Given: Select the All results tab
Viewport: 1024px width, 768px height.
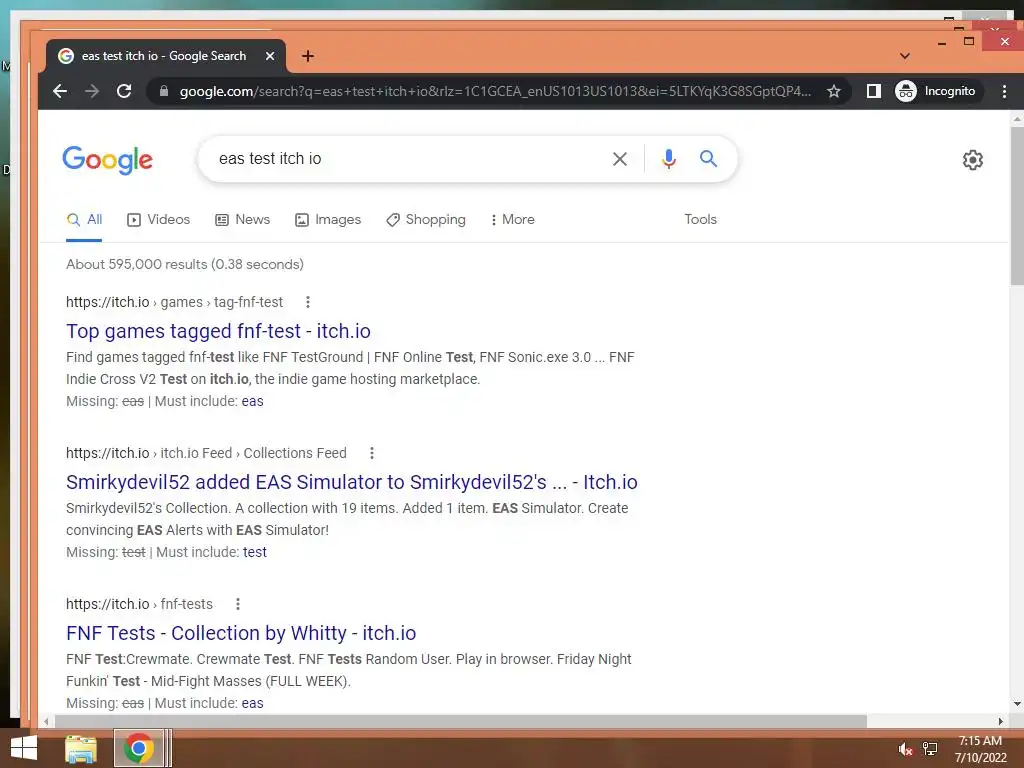Looking at the screenshot, I should tap(84, 219).
